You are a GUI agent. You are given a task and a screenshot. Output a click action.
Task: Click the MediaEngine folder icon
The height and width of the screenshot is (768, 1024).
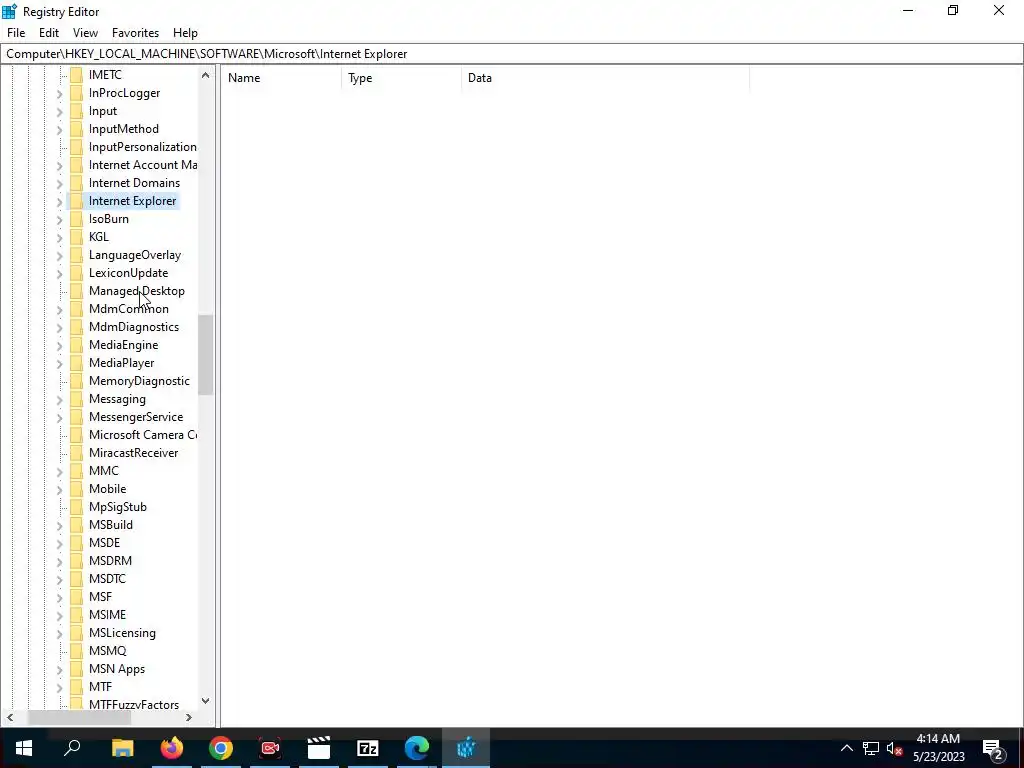76,345
